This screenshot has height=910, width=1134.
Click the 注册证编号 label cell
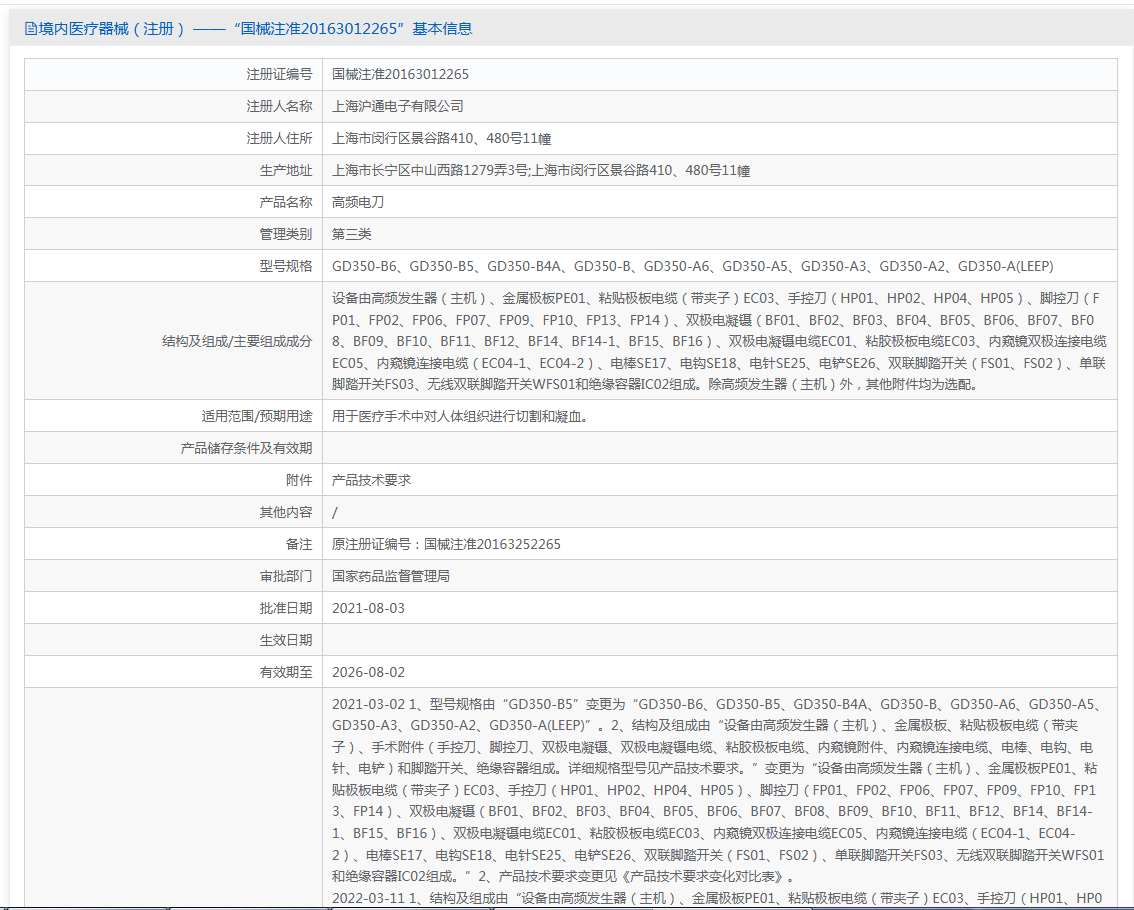click(279, 75)
